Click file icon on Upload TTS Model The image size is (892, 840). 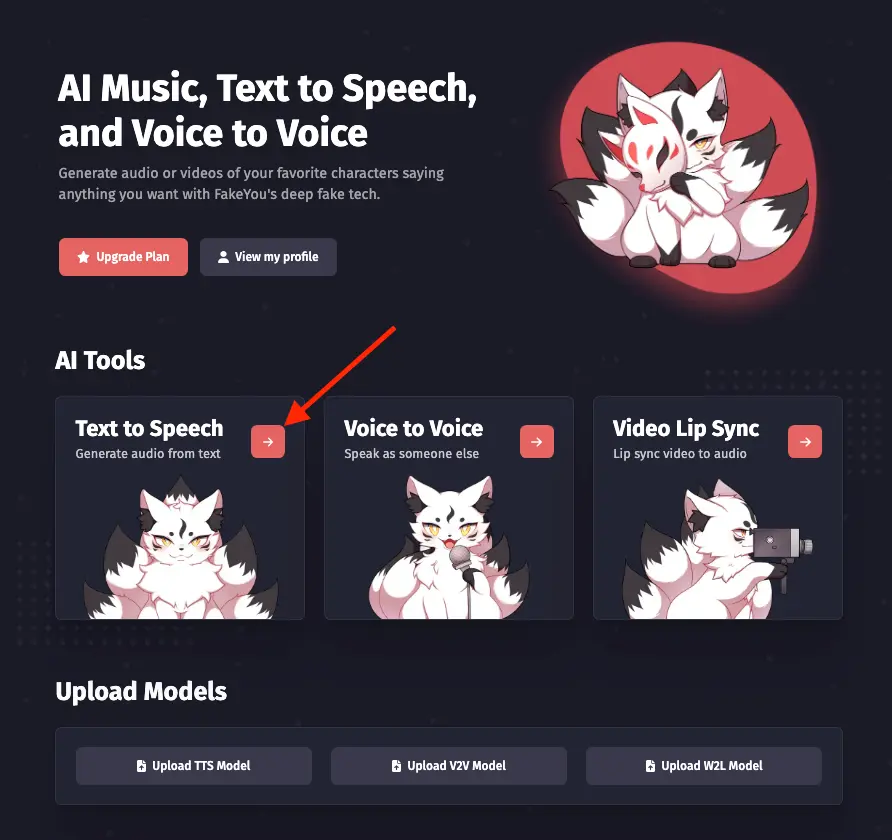[x=141, y=765]
